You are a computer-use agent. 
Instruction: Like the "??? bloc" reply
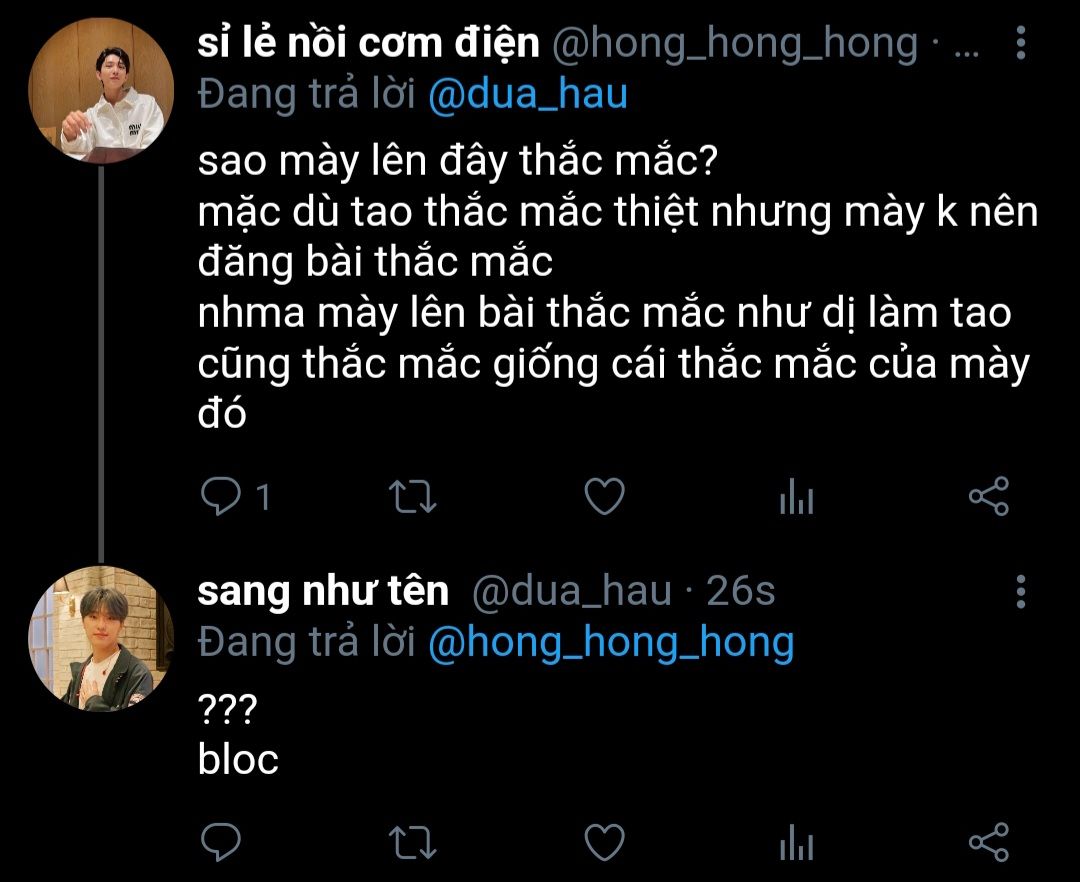click(x=604, y=841)
